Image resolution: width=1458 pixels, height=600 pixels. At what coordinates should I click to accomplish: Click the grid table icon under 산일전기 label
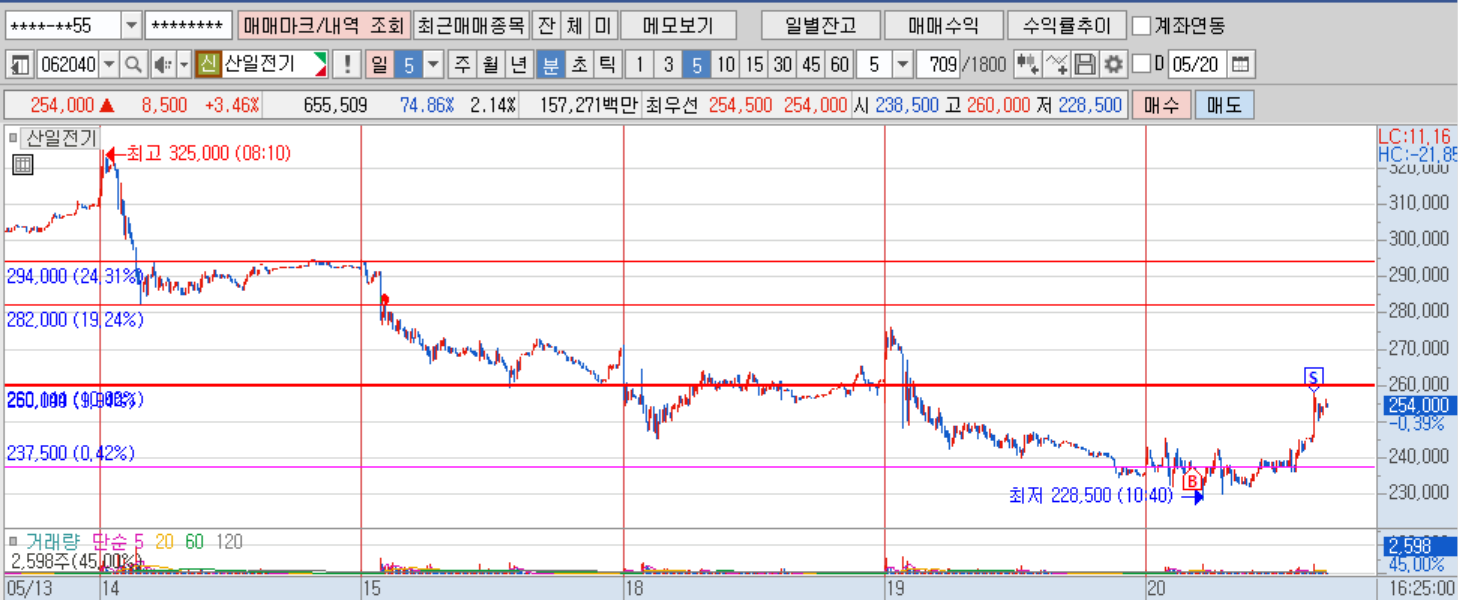(22, 165)
